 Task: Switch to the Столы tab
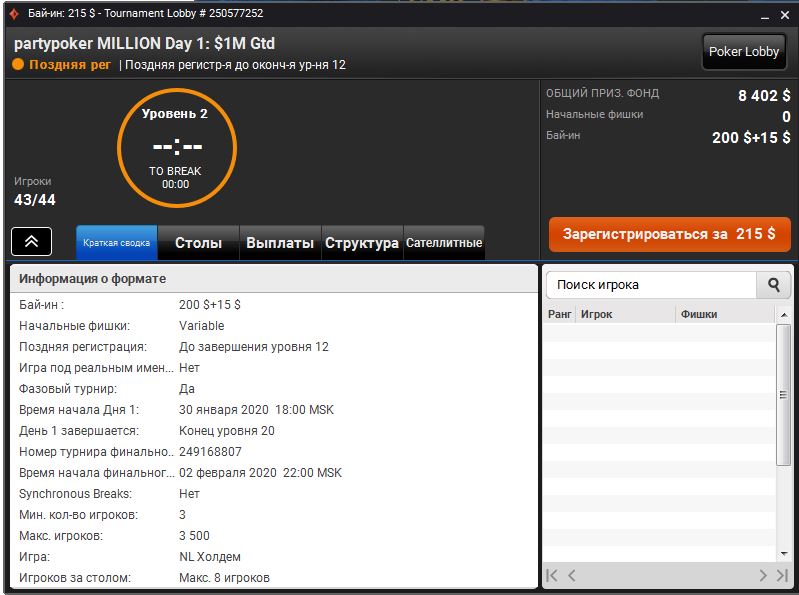[x=198, y=242]
